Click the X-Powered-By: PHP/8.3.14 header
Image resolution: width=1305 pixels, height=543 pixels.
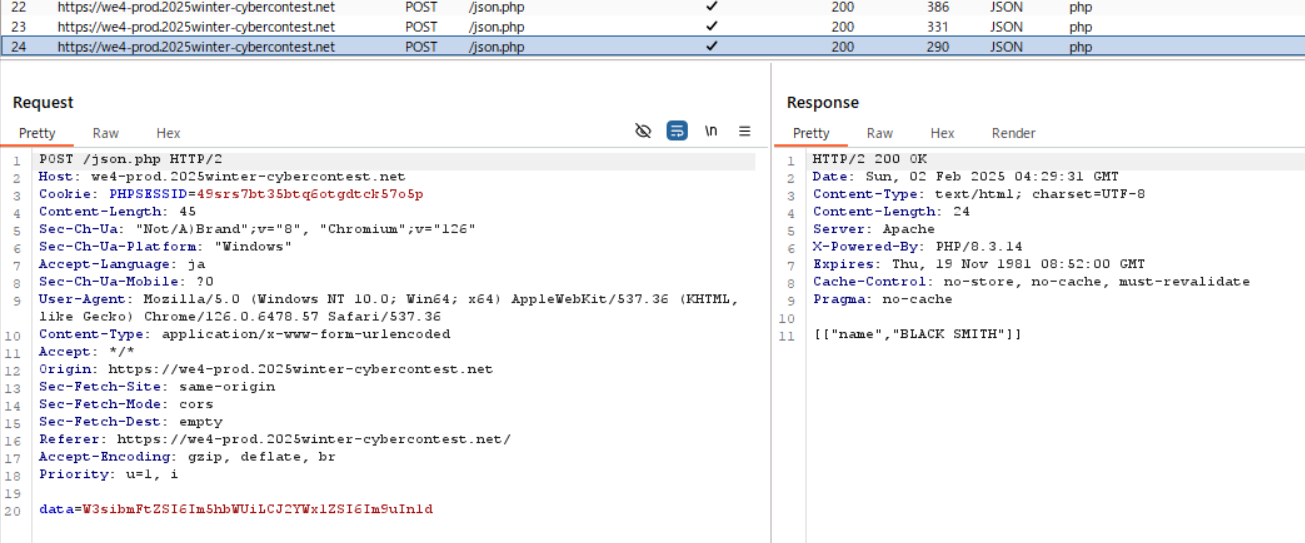tap(918, 247)
